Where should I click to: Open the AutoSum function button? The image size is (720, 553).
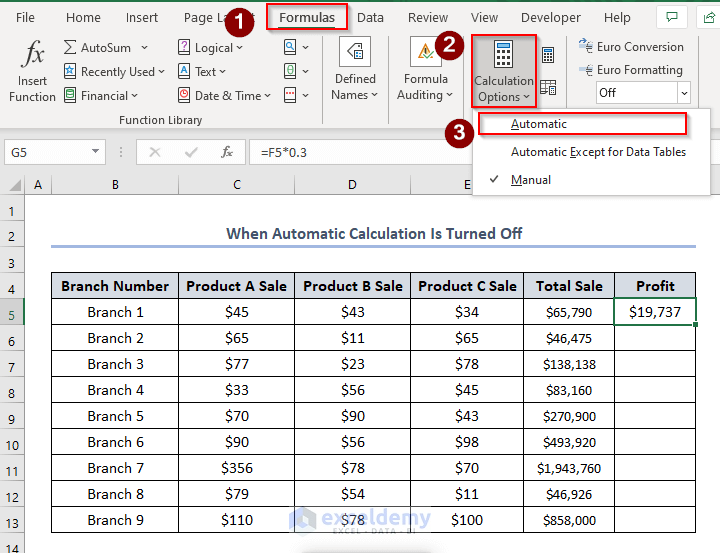(105, 47)
